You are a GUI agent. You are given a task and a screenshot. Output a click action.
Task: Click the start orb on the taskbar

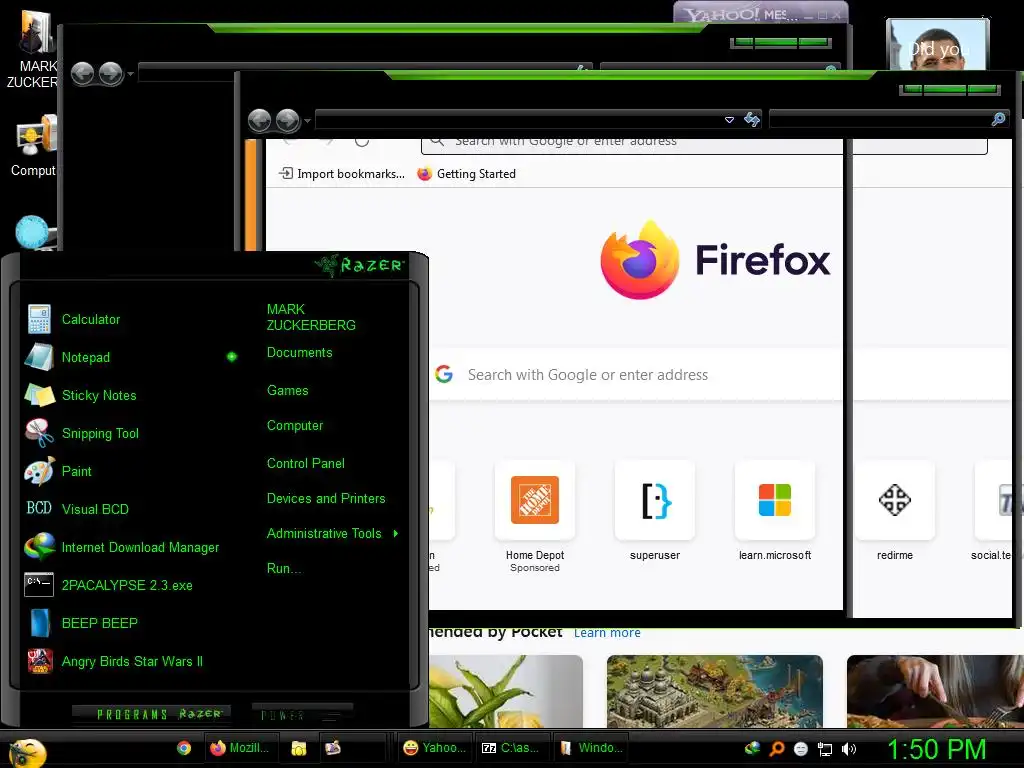click(26, 753)
